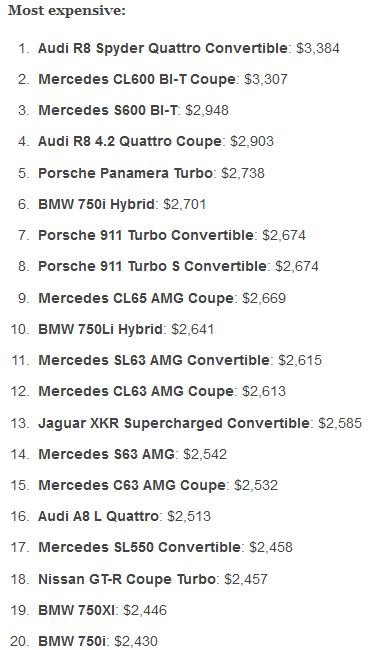Viewport: 370px width, 650px height.
Task: Click Mercedes CL65 AMG Coupe entry
Action: (x=136, y=298)
